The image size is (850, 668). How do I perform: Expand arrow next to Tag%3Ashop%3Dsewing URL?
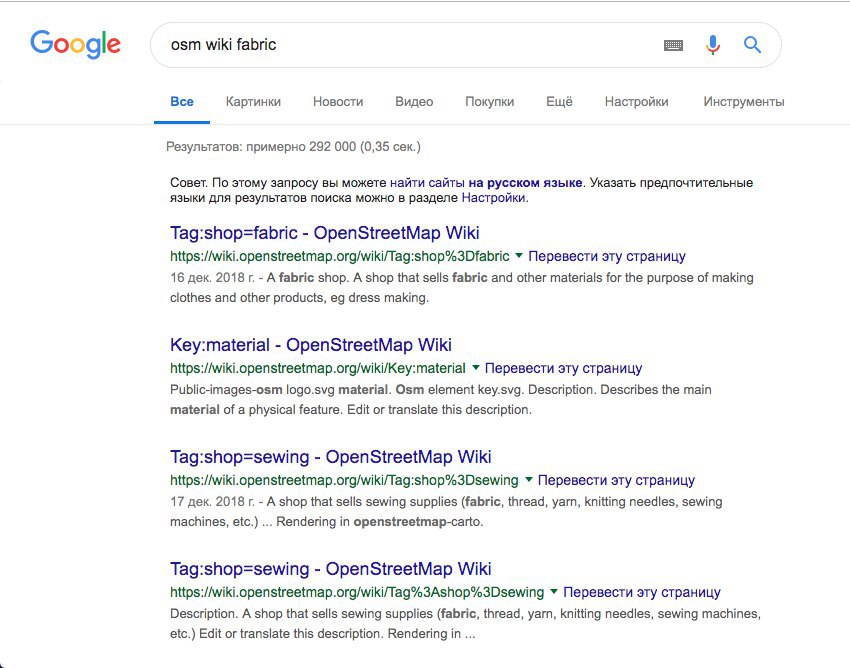click(x=553, y=592)
